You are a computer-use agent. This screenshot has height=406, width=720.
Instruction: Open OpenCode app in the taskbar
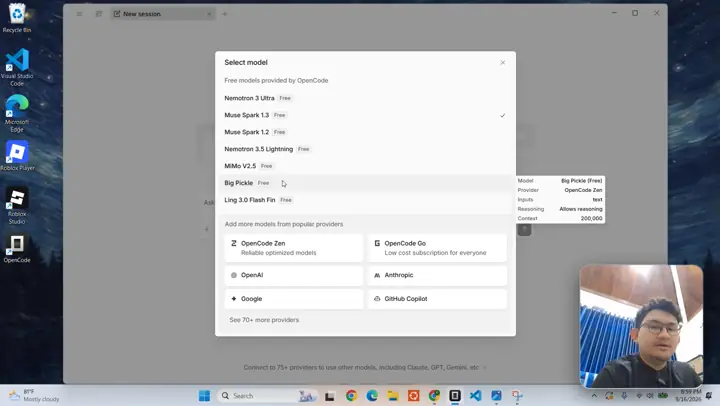(455, 396)
